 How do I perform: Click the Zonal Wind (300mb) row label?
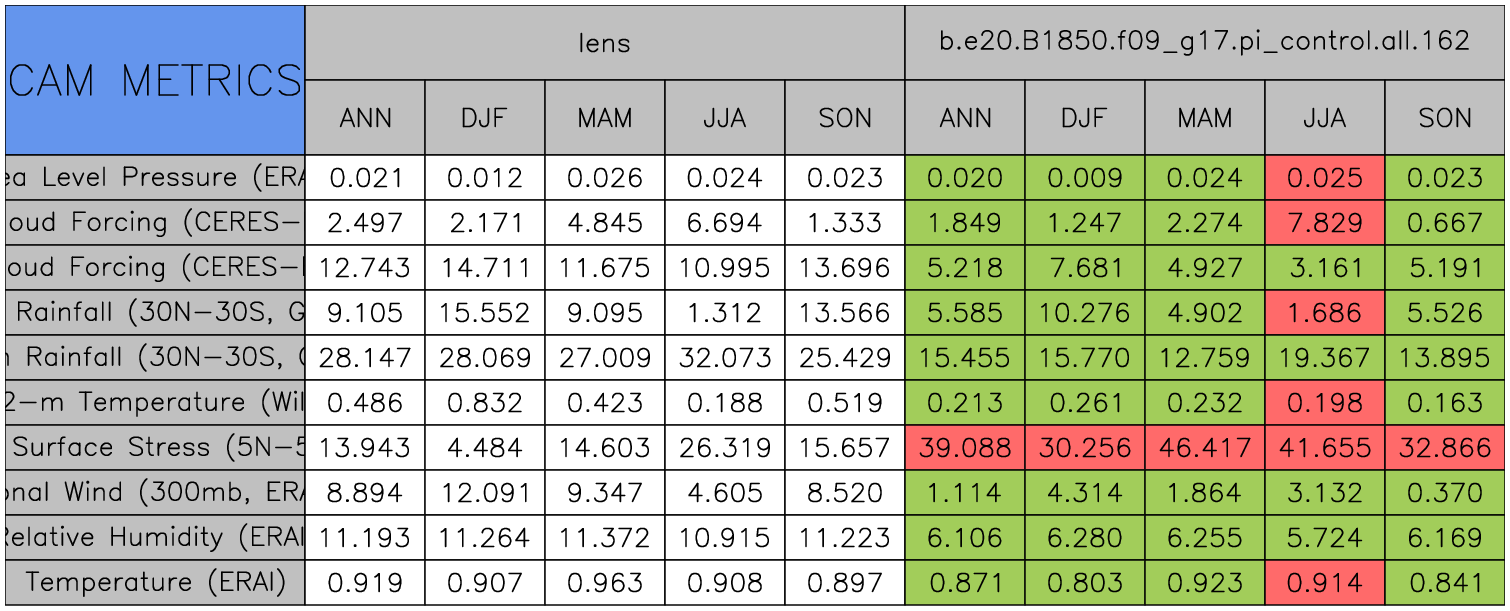[x=155, y=492]
